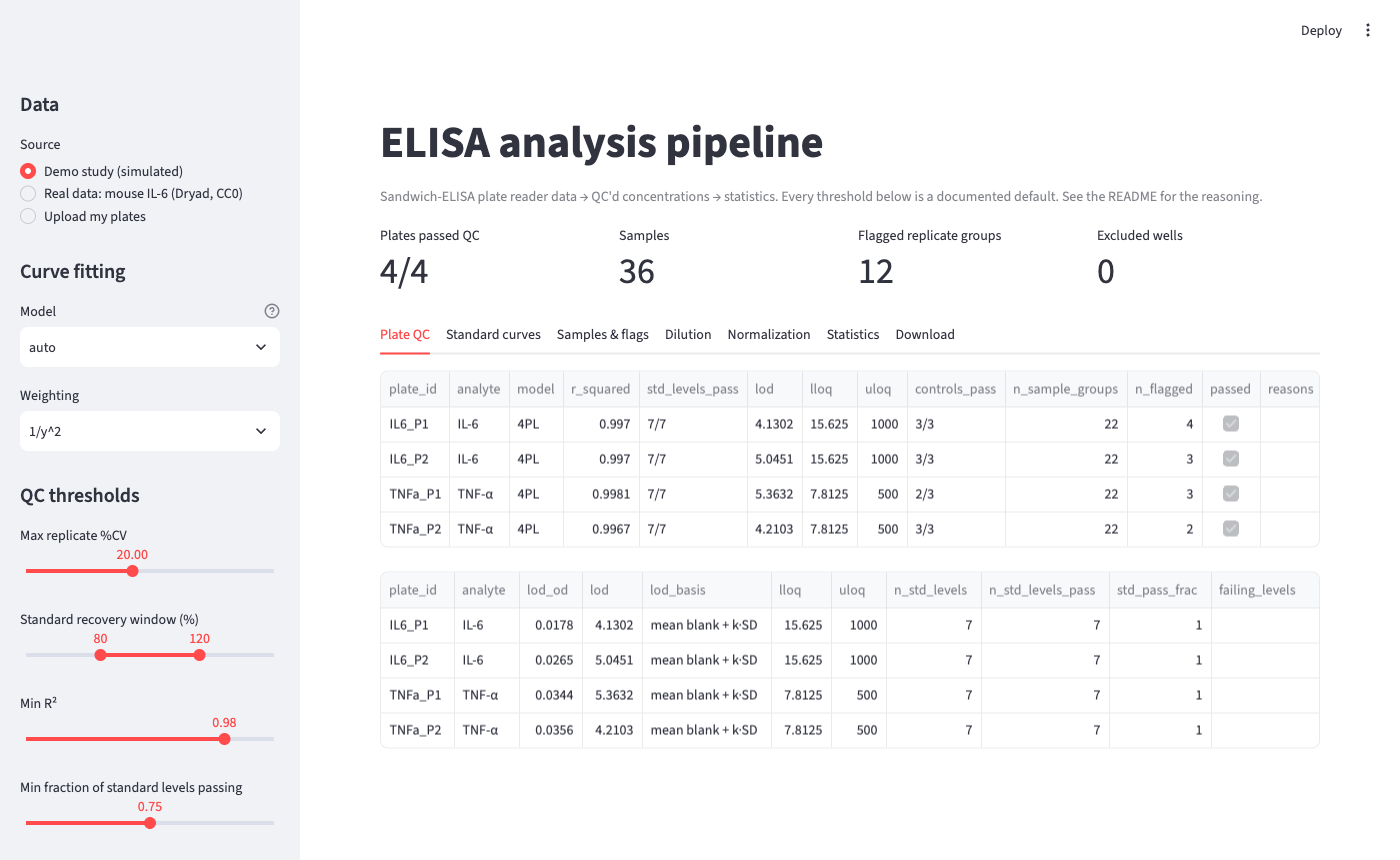Viewport: 1400px width, 860px height.
Task: Go to the Dilution tab
Action: click(688, 334)
